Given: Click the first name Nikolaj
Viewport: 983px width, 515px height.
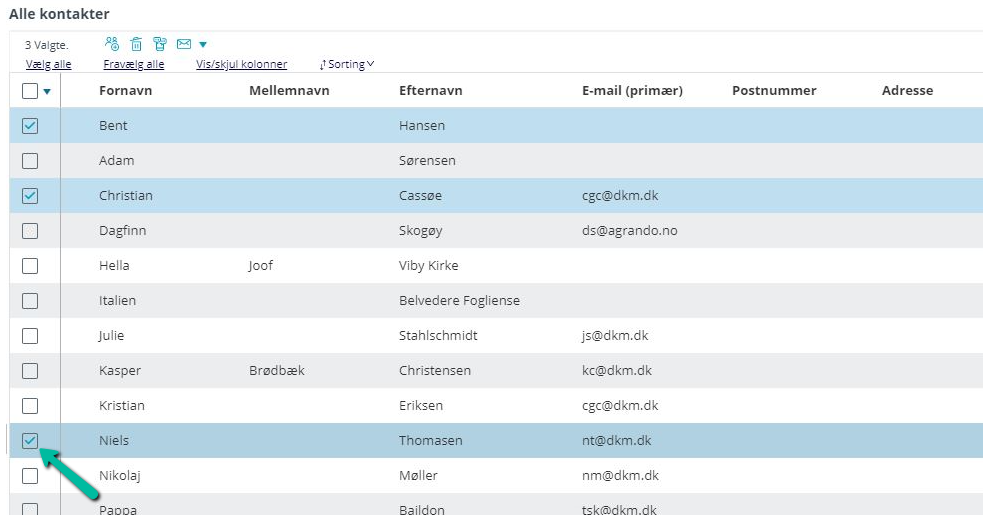Looking at the screenshot, I should [x=119, y=475].
